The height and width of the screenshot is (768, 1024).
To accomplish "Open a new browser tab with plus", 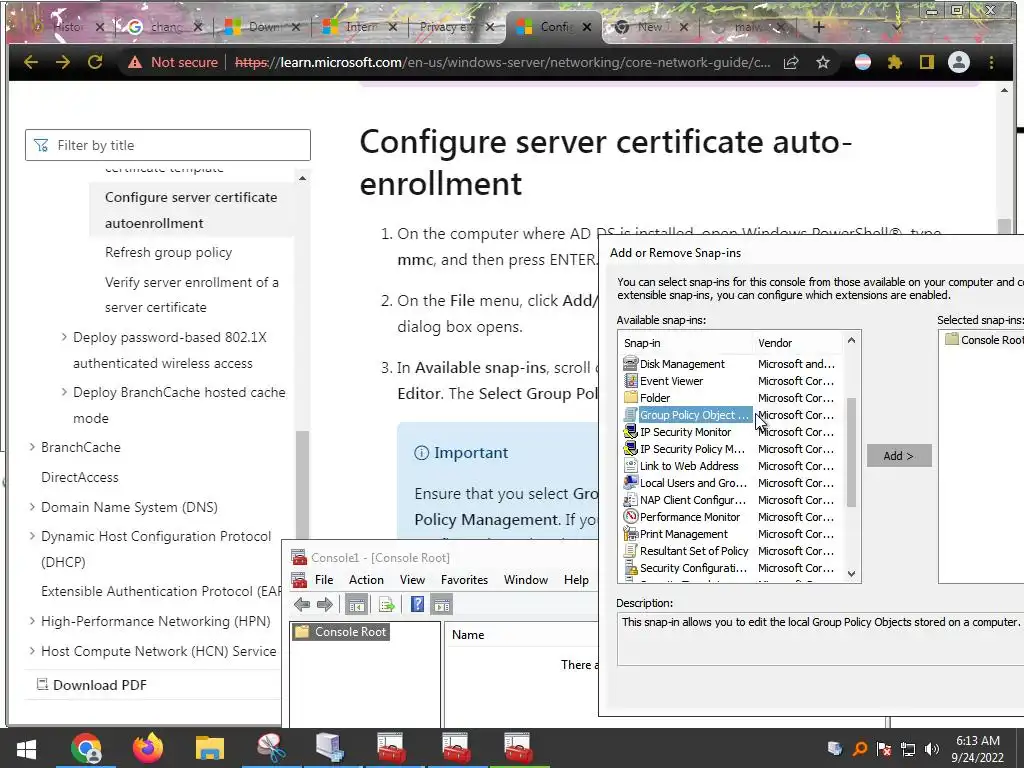I will pos(819,27).
